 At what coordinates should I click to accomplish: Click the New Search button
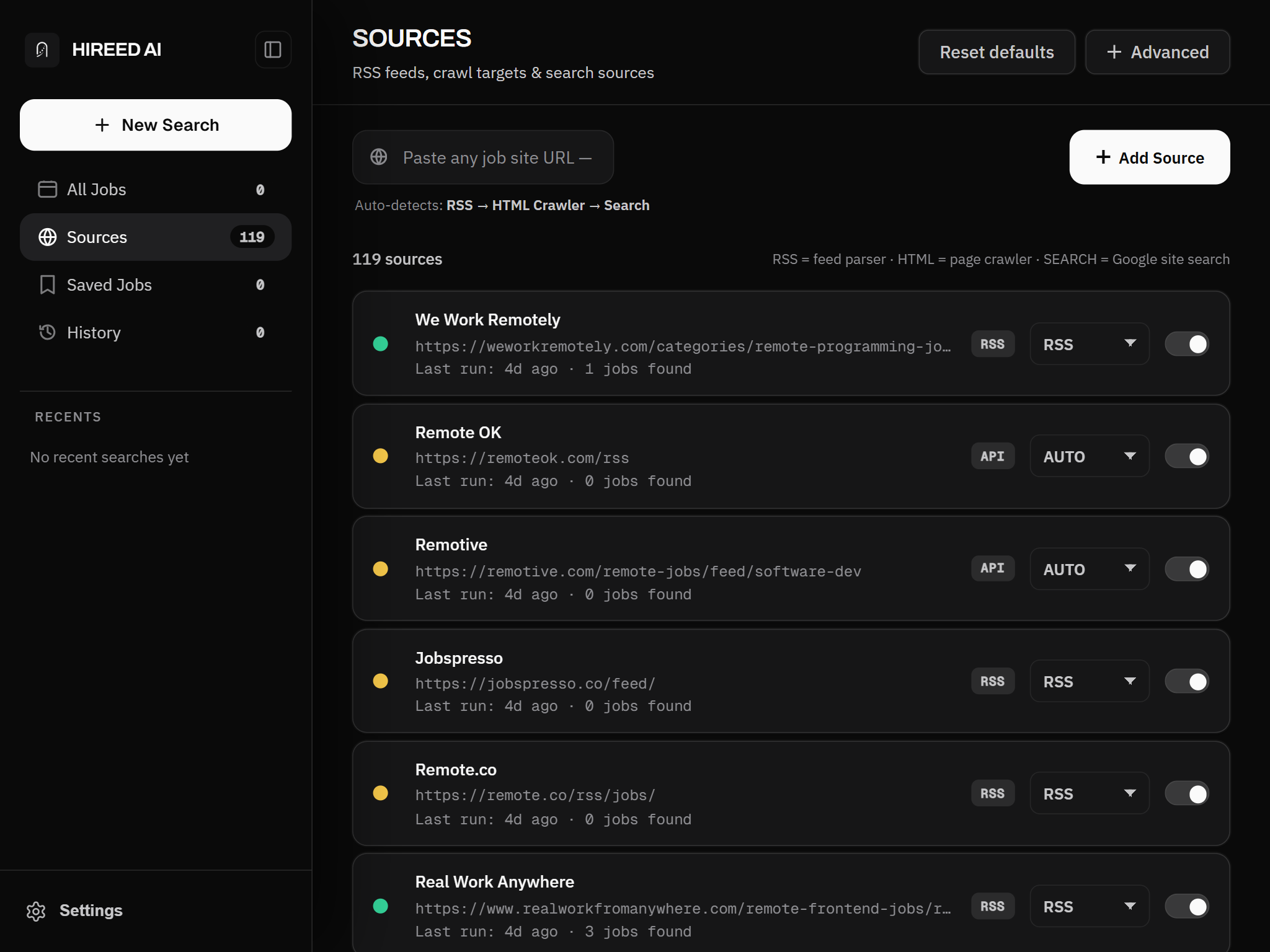point(156,125)
